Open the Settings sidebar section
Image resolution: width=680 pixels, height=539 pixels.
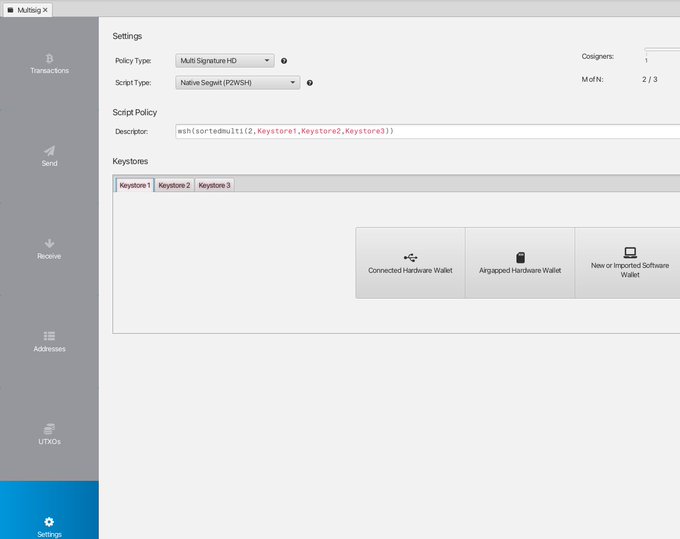(x=49, y=510)
